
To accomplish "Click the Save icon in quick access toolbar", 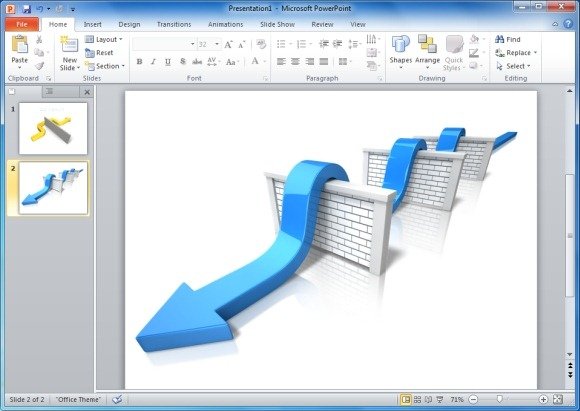I will click(26, 9).
